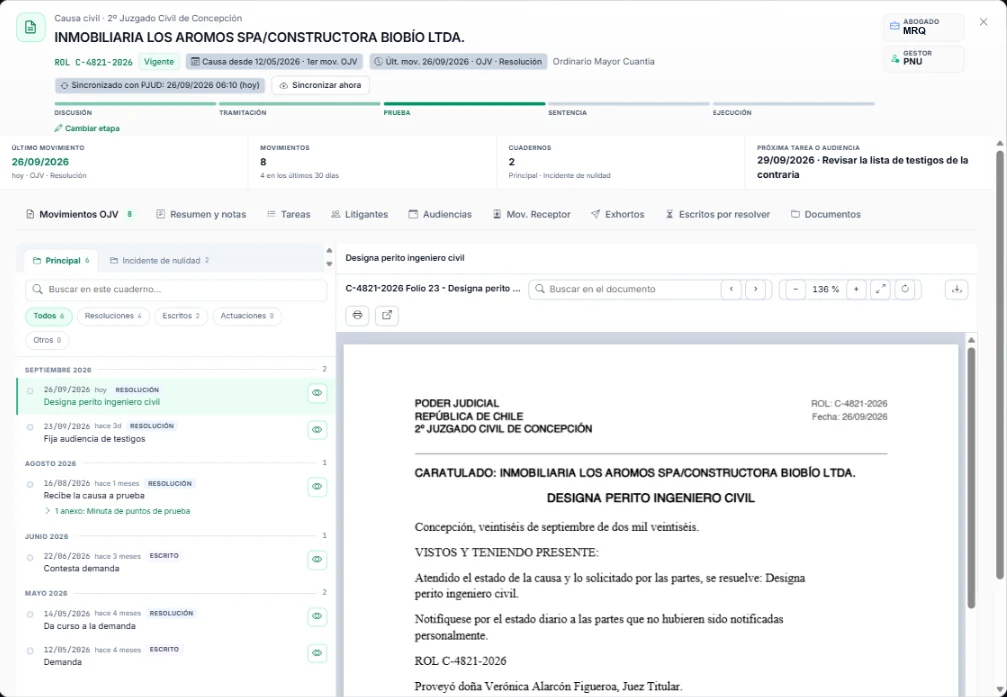Open the document in a new window
Viewport: 1007px width, 697px height.
coord(387,315)
